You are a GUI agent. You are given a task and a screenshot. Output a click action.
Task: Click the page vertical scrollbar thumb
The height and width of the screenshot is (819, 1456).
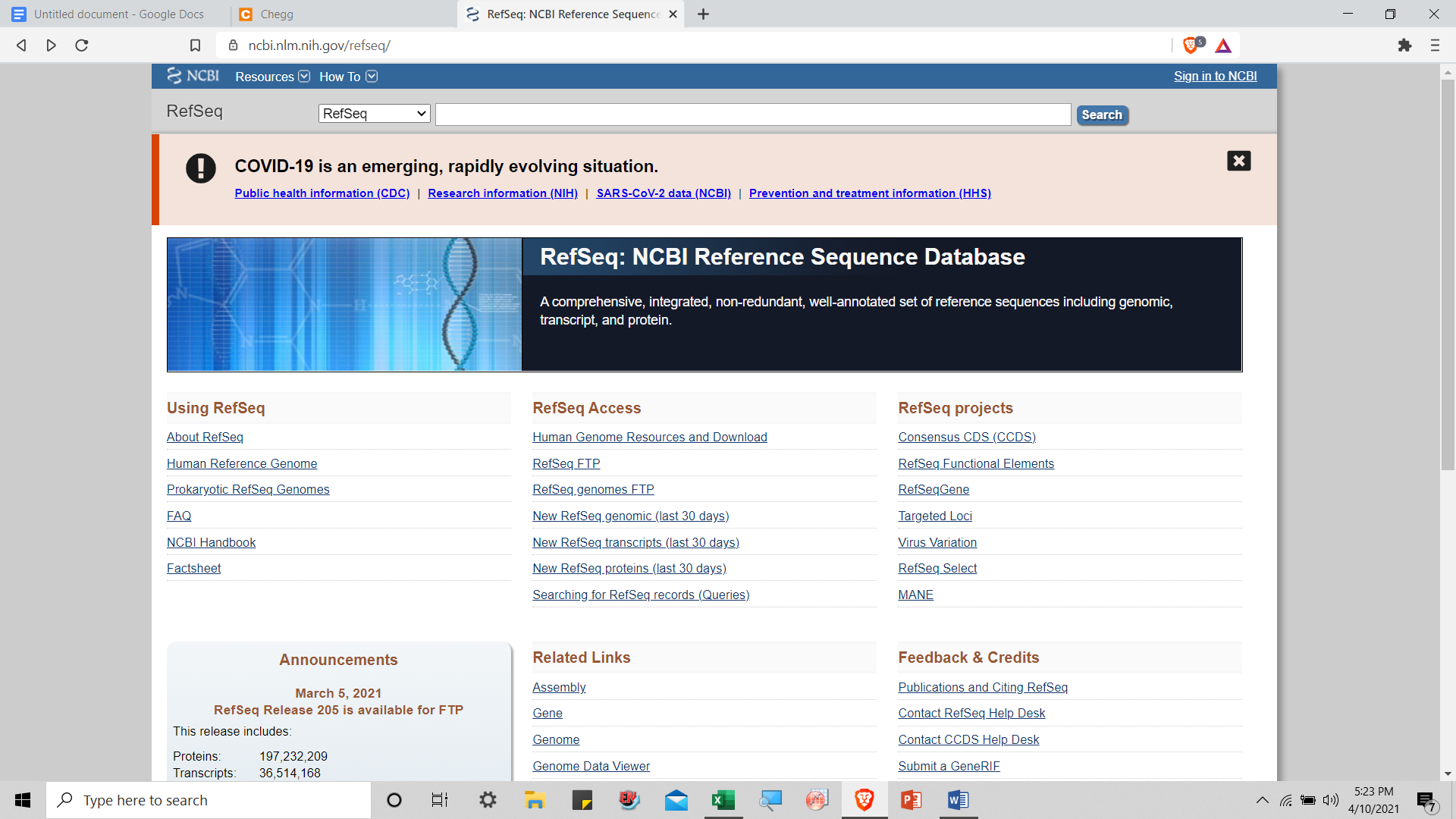point(1448,273)
